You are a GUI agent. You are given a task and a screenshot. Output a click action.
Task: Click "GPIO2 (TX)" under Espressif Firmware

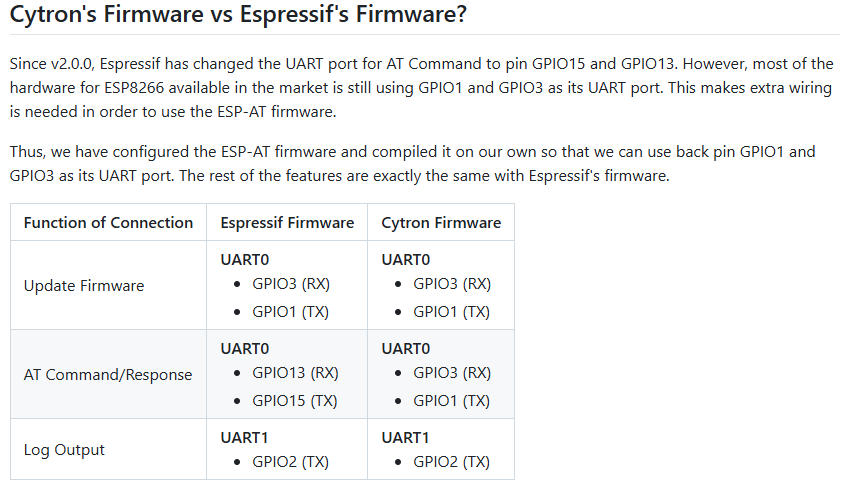click(x=290, y=462)
